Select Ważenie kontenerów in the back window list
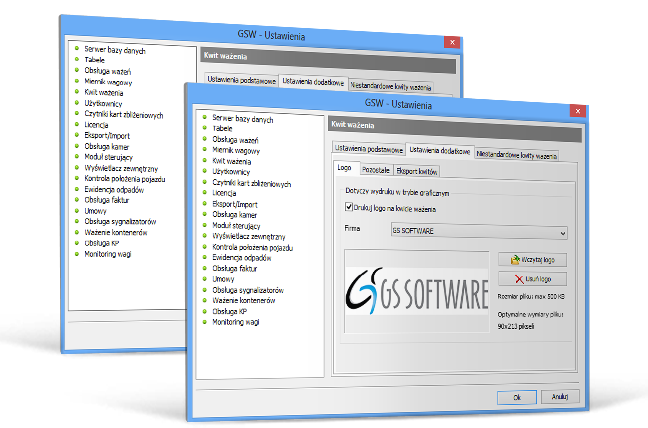 tap(119, 232)
